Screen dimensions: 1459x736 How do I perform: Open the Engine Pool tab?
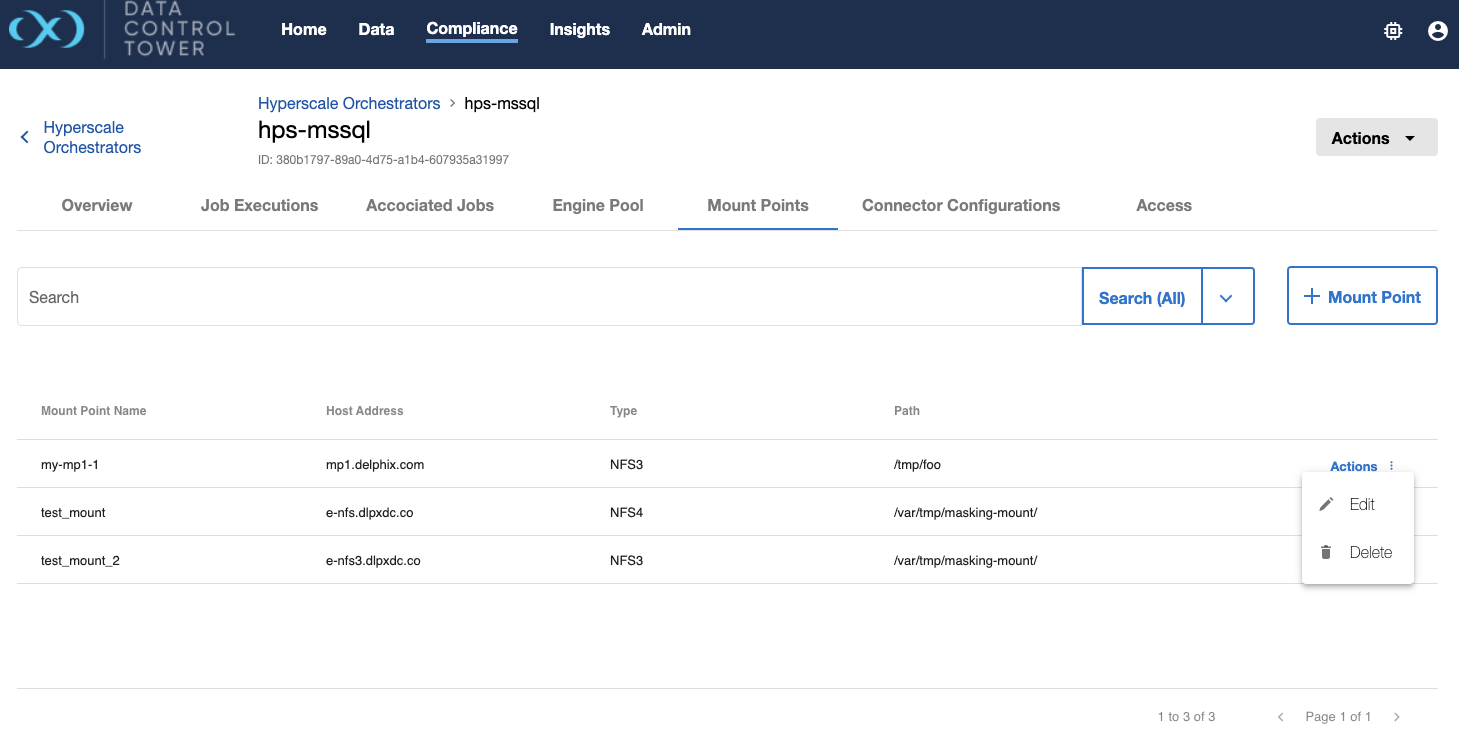[597, 205]
